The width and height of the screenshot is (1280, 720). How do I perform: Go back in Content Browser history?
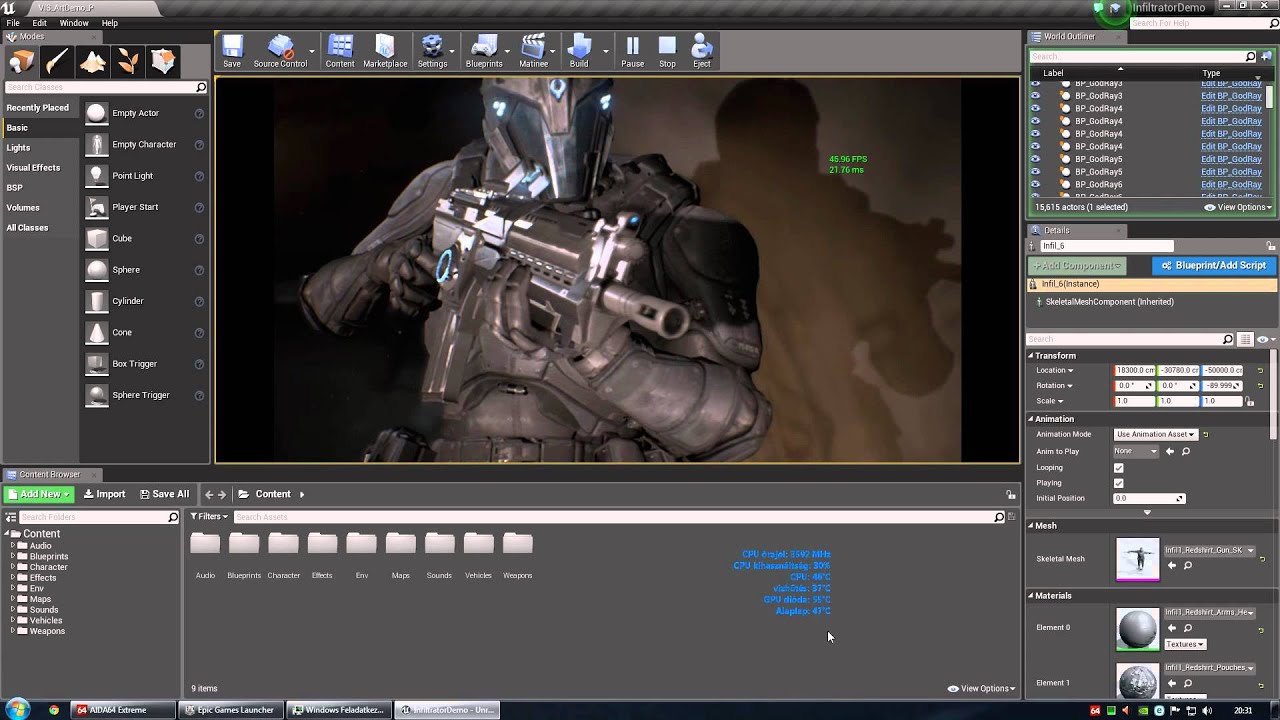209,494
